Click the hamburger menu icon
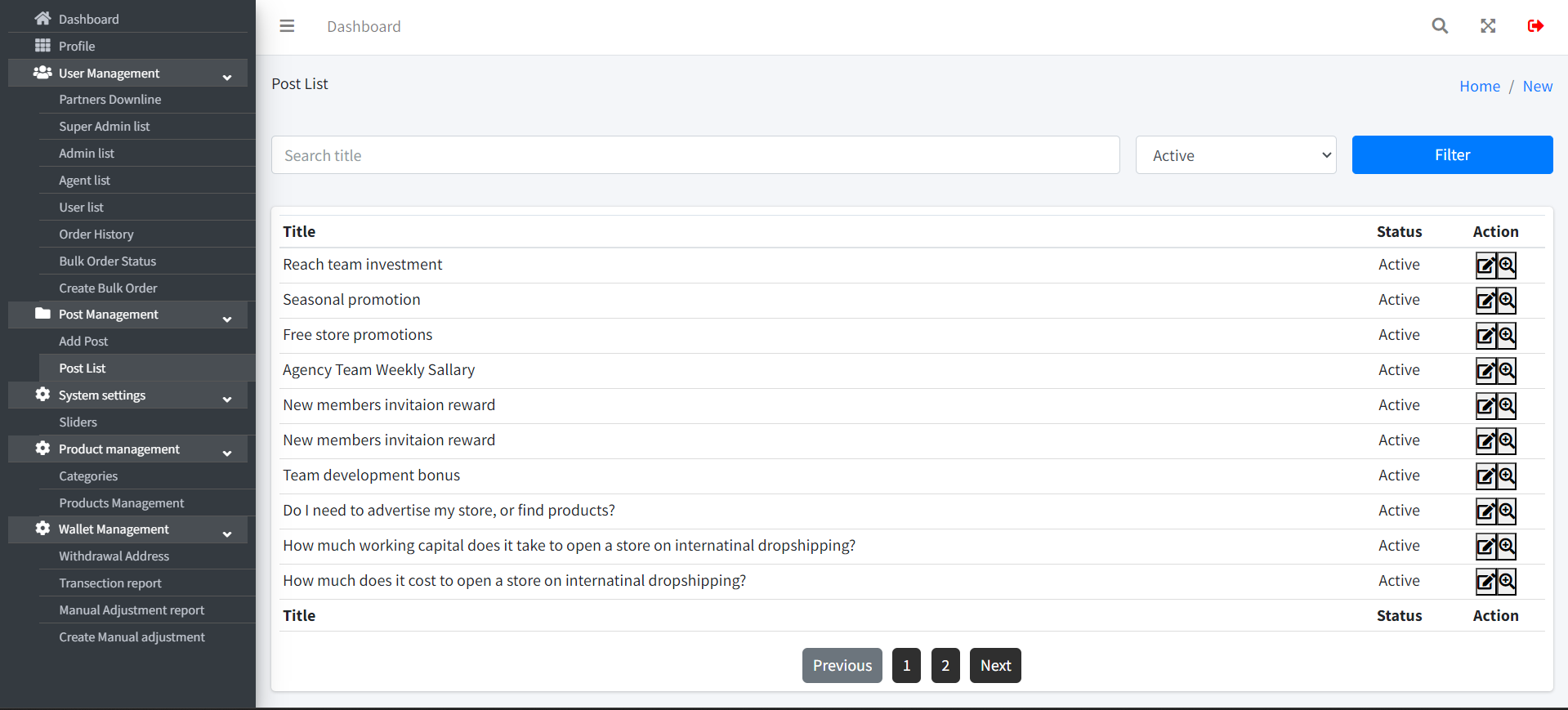 tap(287, 26)
